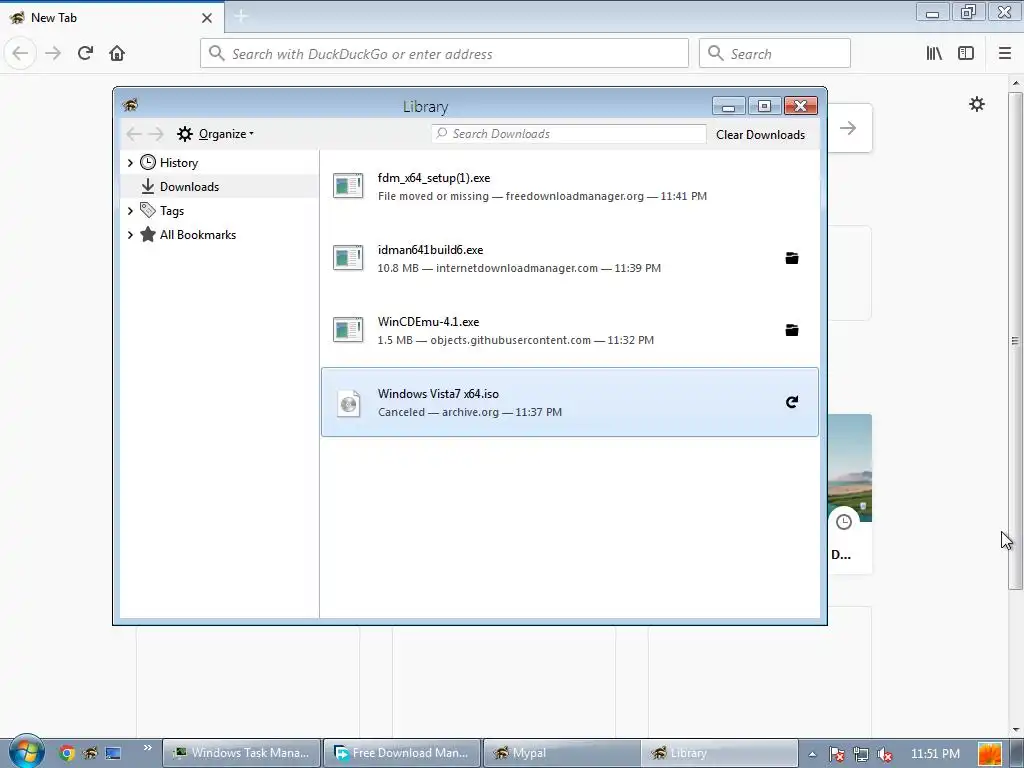Expand the Tags tree node
The image size is (1024, 768).
(x=130, y=210)
